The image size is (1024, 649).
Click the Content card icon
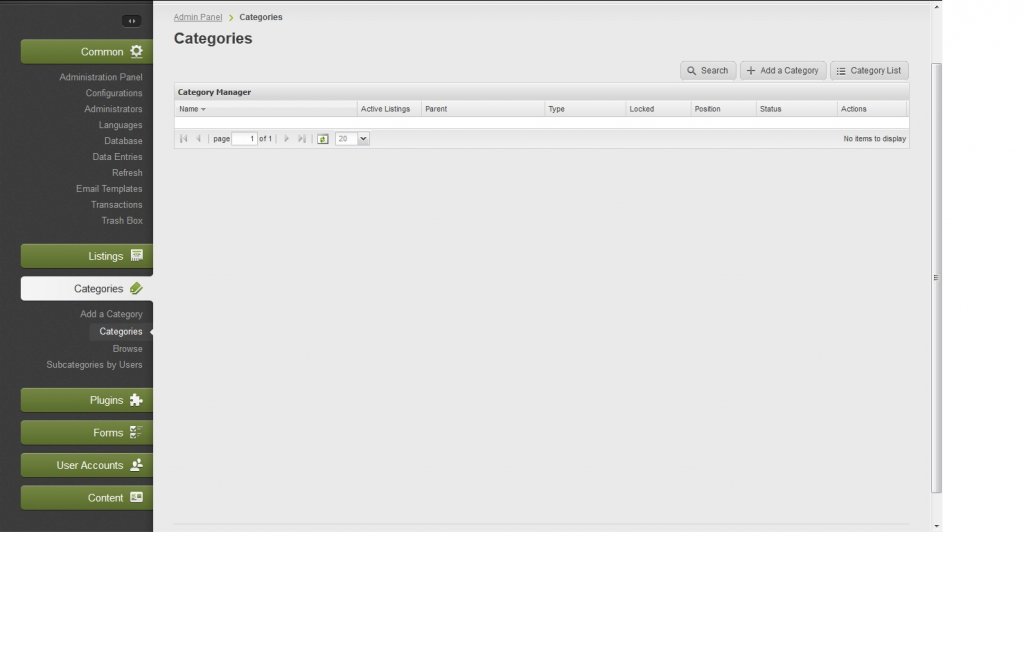[x=136, y=497]
